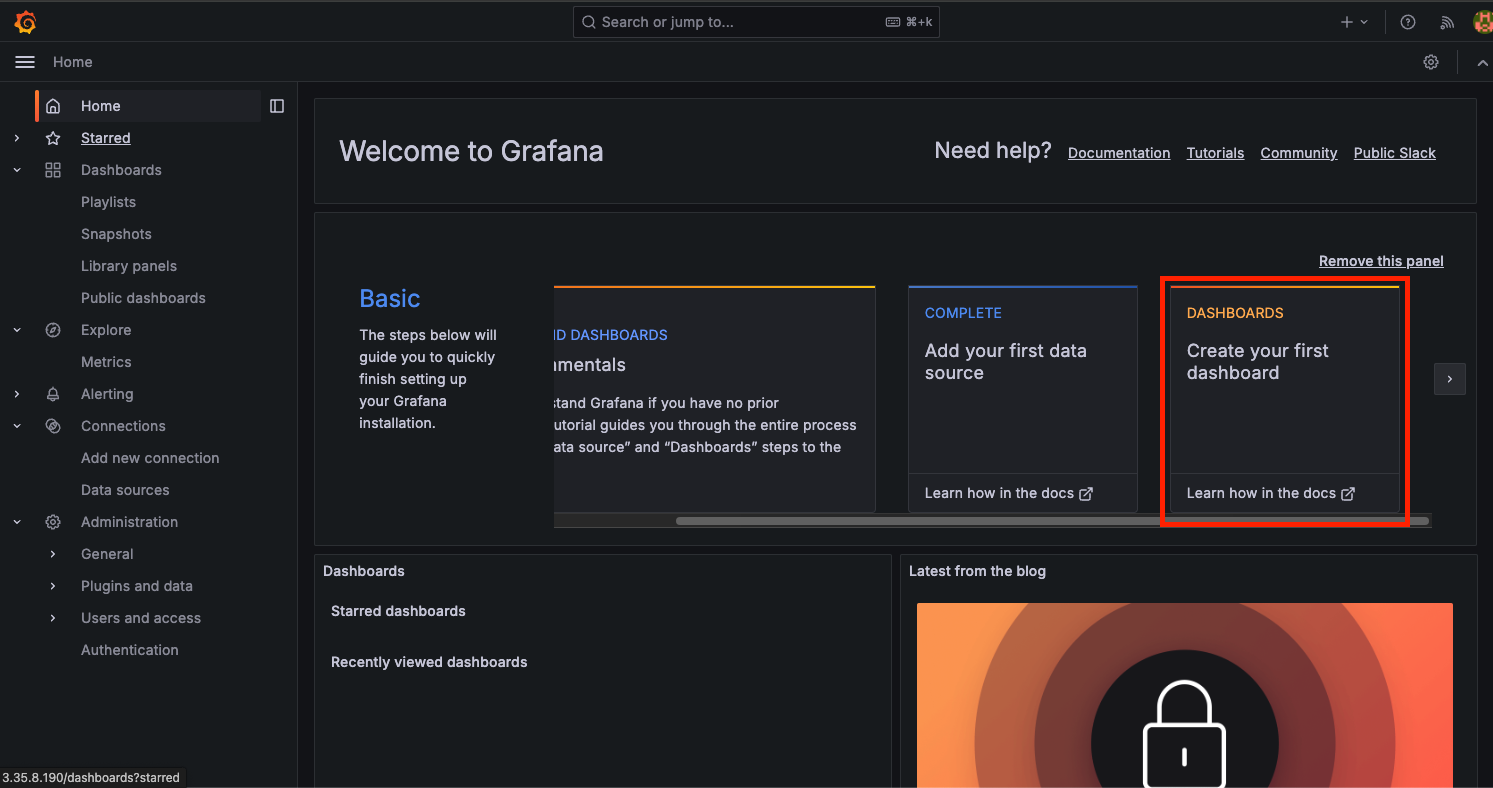Click the Dashboards grid icon in sidebar

[x=53, y=170]
